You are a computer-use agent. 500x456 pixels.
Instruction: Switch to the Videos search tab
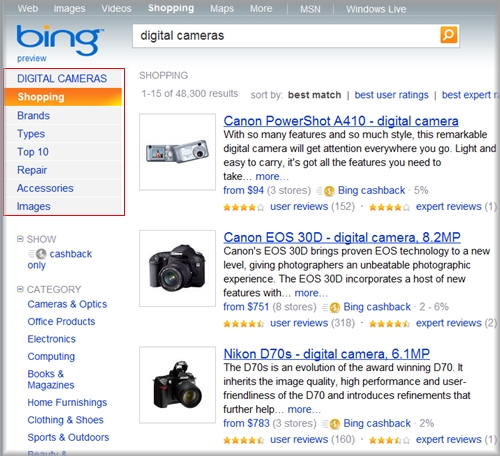click(116, 8)
